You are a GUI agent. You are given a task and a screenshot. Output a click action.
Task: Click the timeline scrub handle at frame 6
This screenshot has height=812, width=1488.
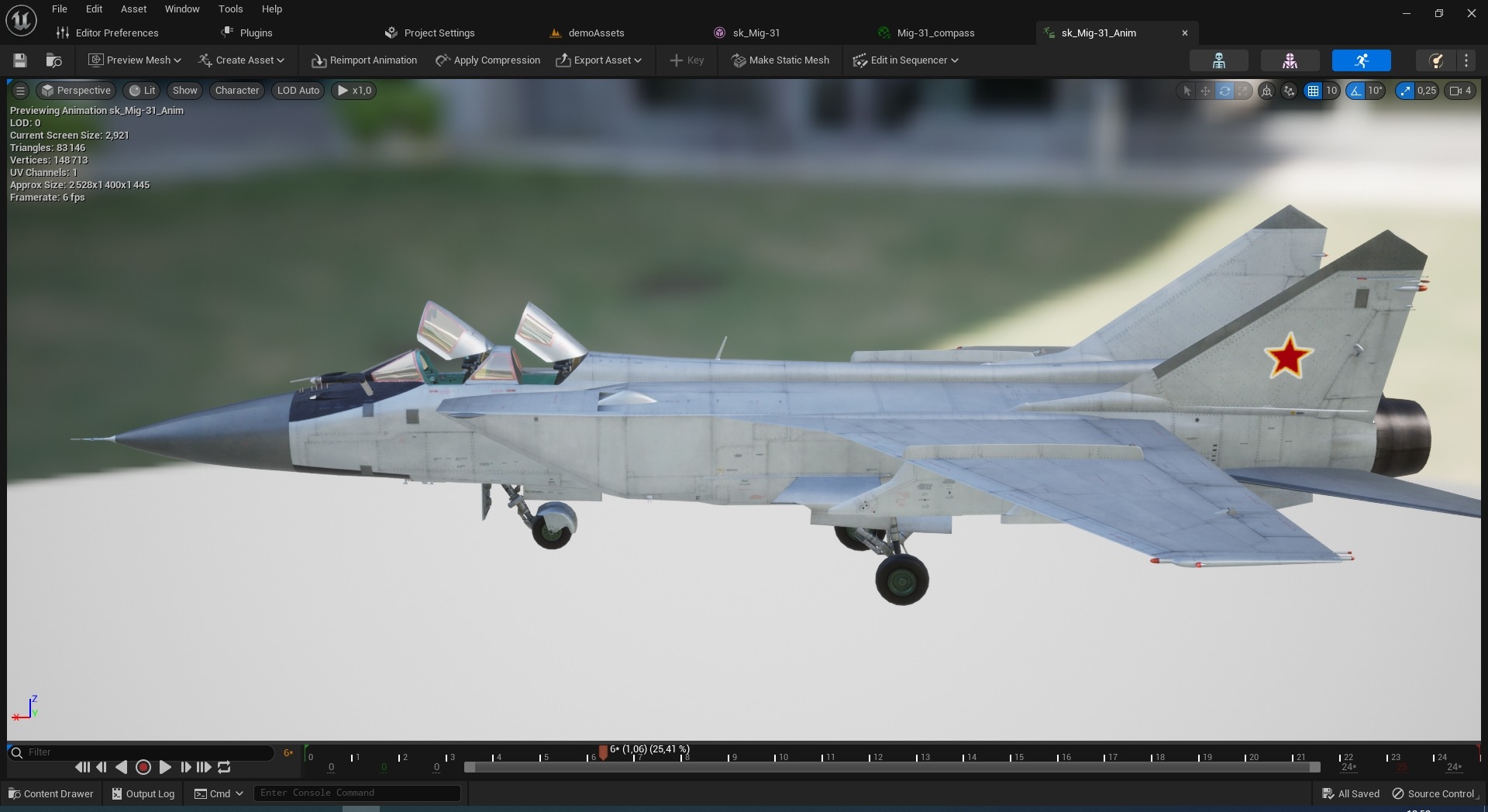point(603,752)
